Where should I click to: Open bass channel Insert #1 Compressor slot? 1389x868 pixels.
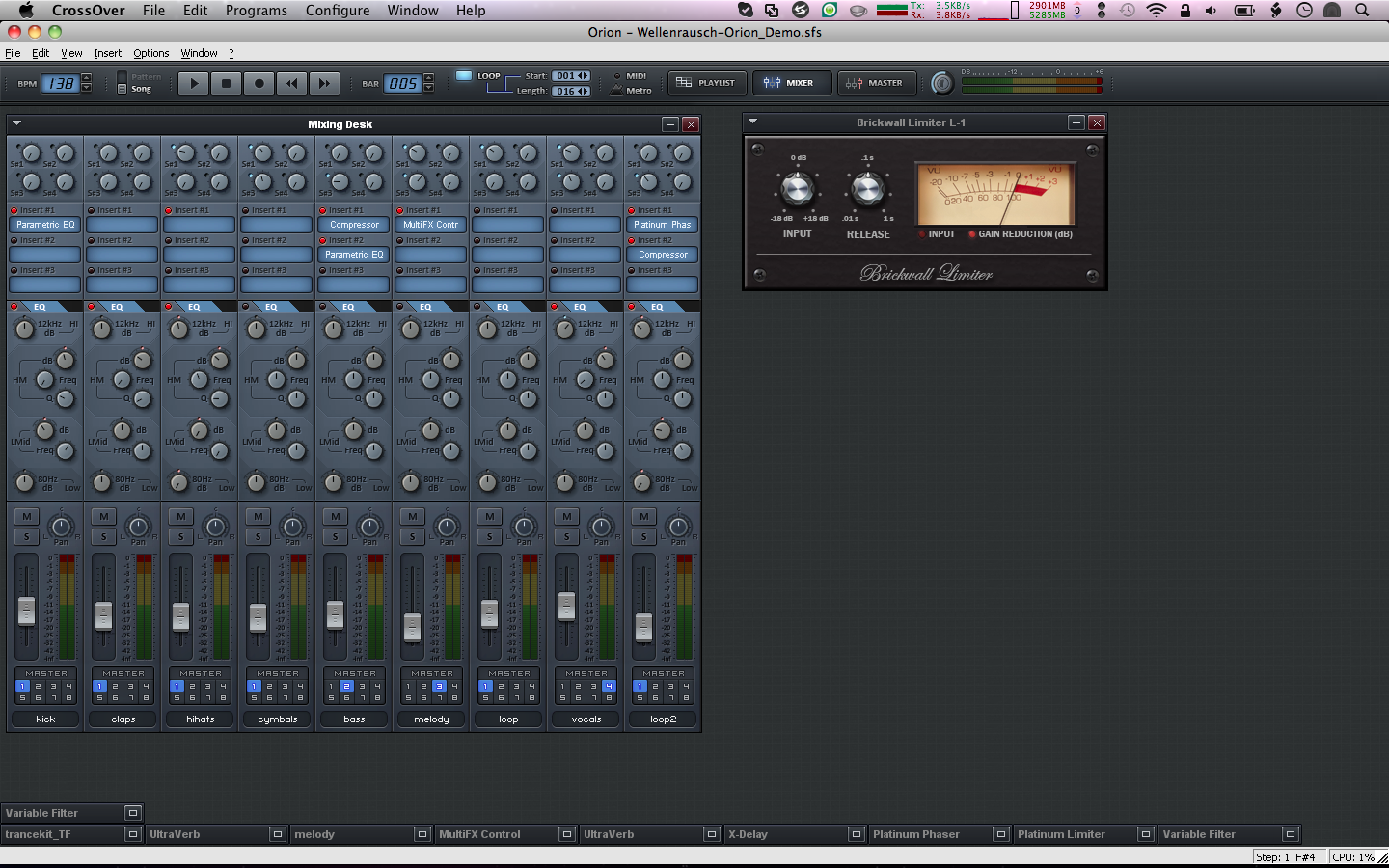click(x=354, y=225)
